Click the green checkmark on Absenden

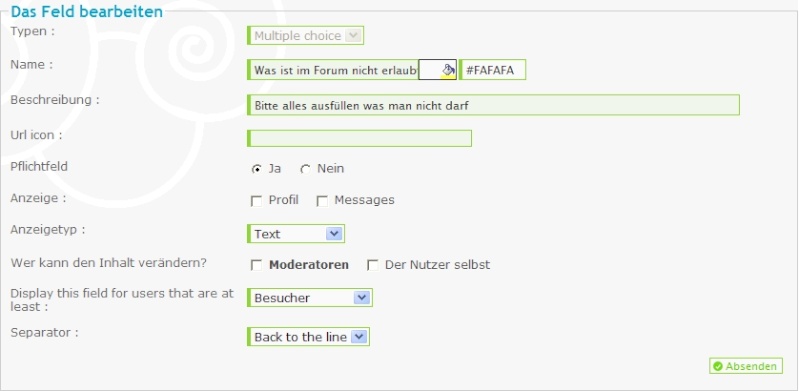pyautogui.click(x=718, y=366)
